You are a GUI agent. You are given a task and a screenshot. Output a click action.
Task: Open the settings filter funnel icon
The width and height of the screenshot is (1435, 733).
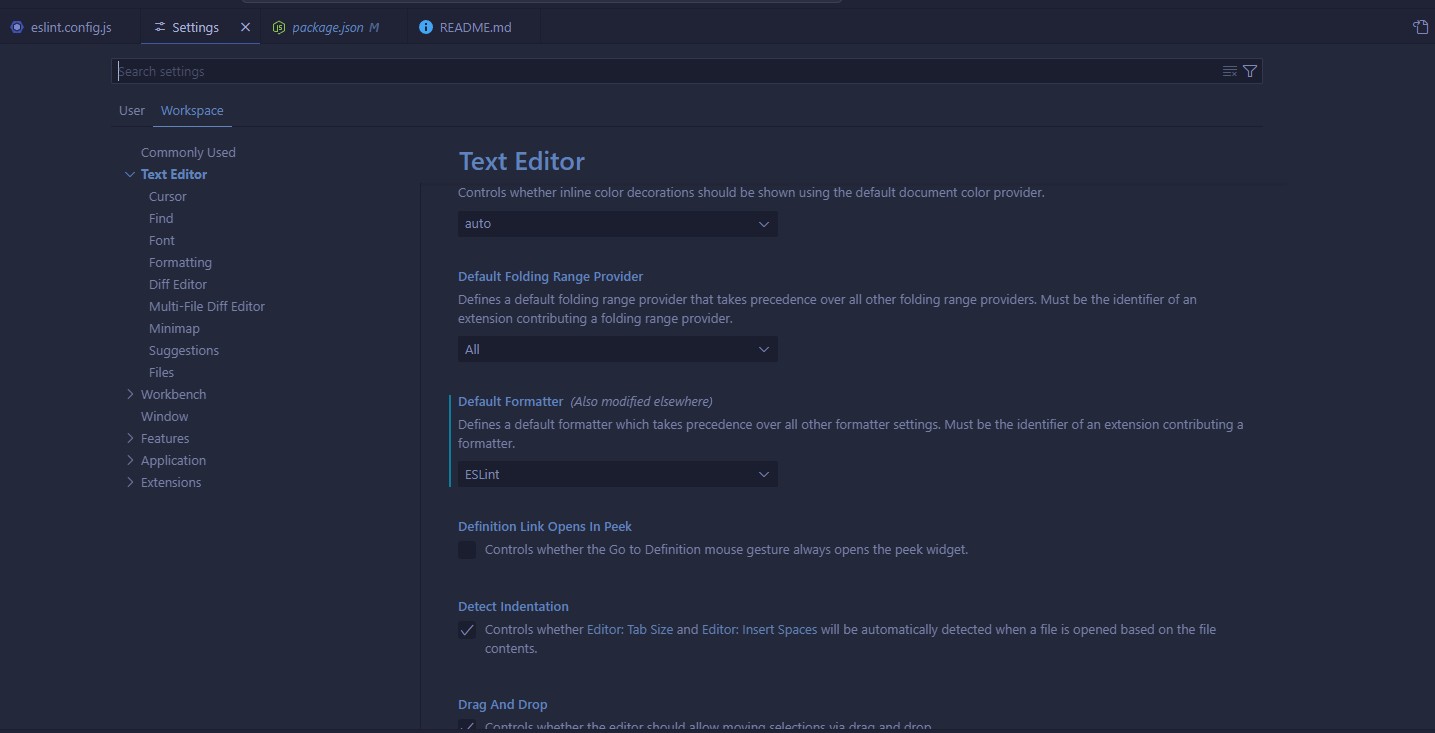(x=1250, y=71)
